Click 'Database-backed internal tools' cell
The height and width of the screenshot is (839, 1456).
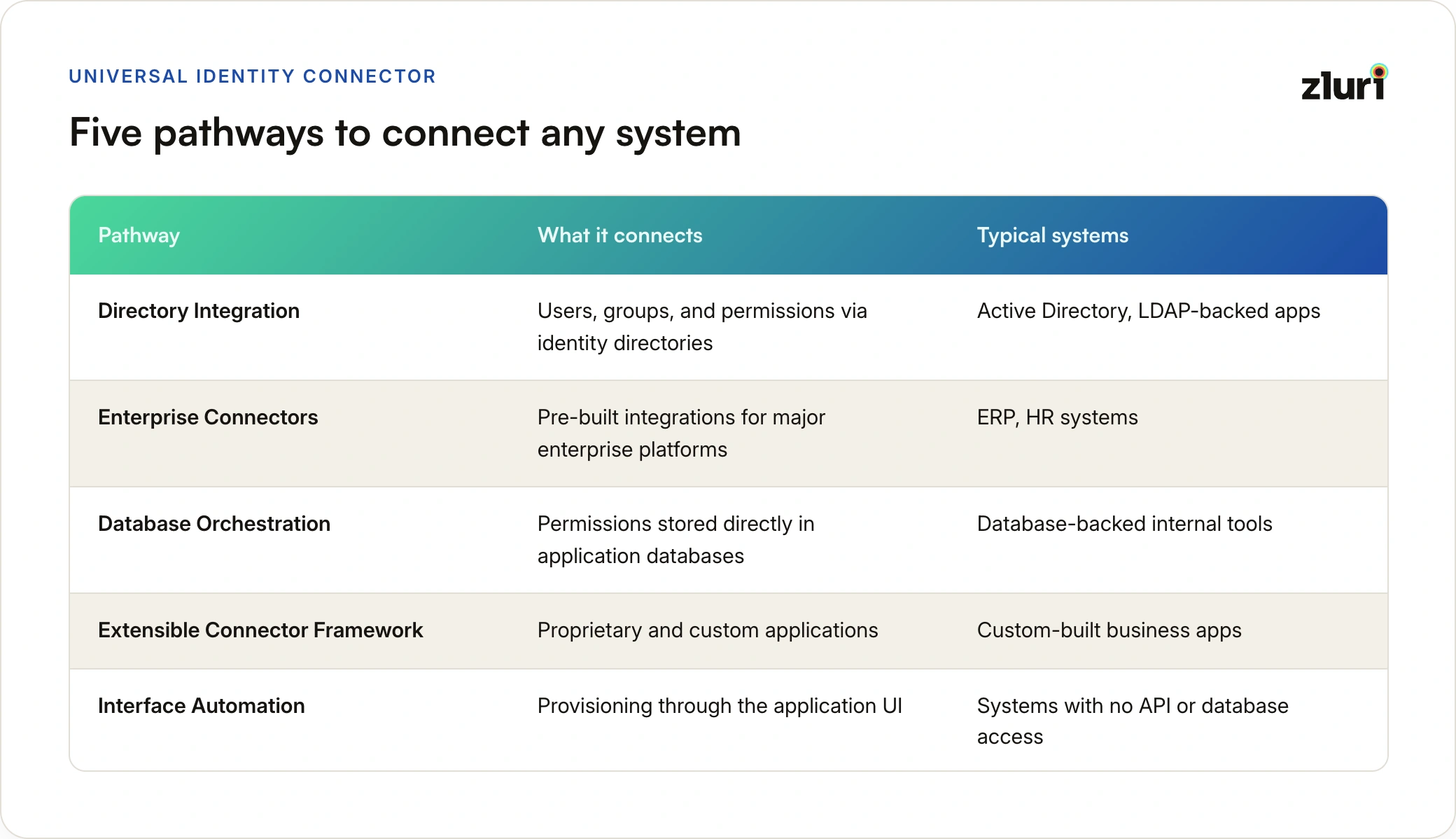click(1124, 524)
